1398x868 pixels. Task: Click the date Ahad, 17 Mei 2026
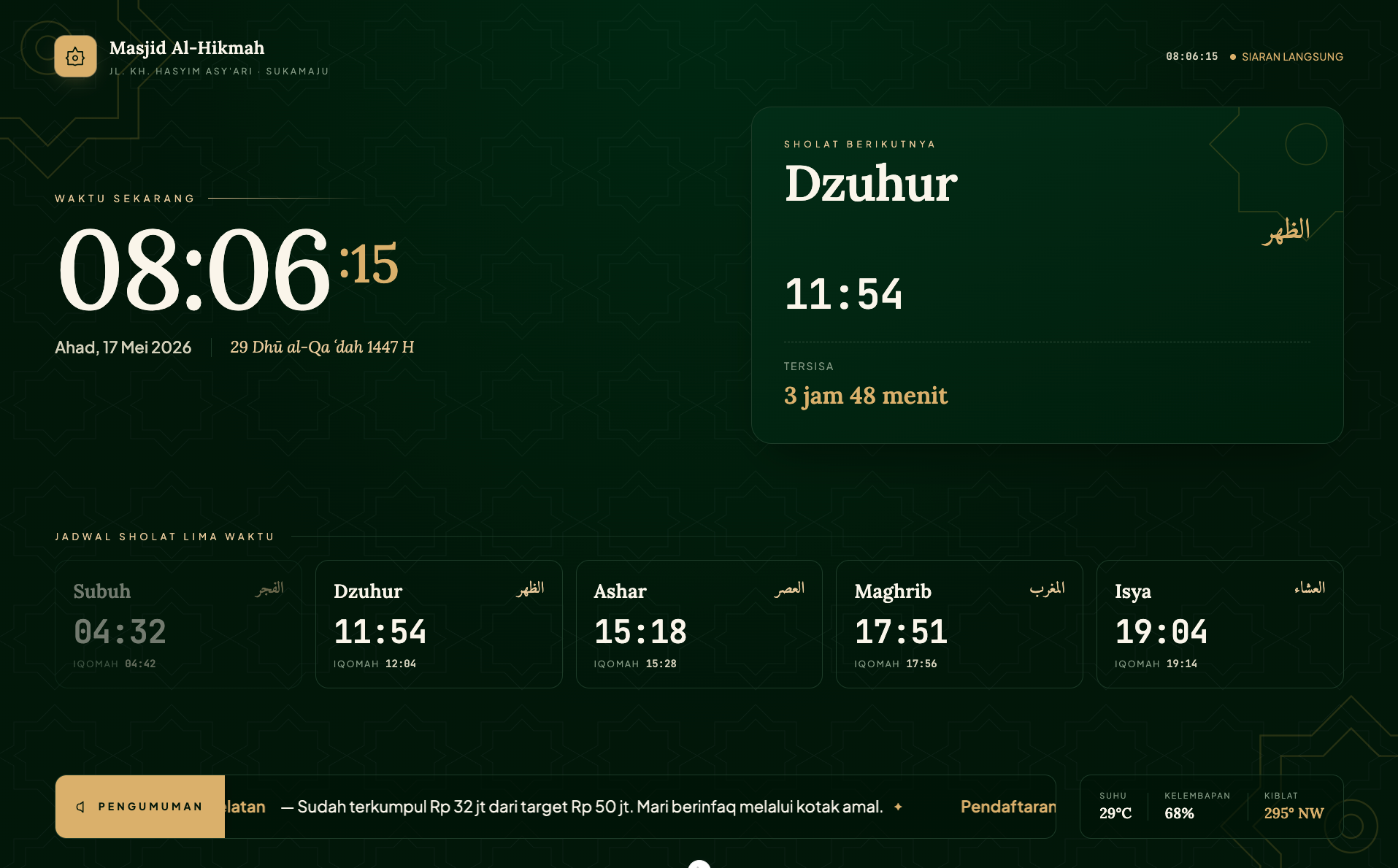(x=123, y=347)
